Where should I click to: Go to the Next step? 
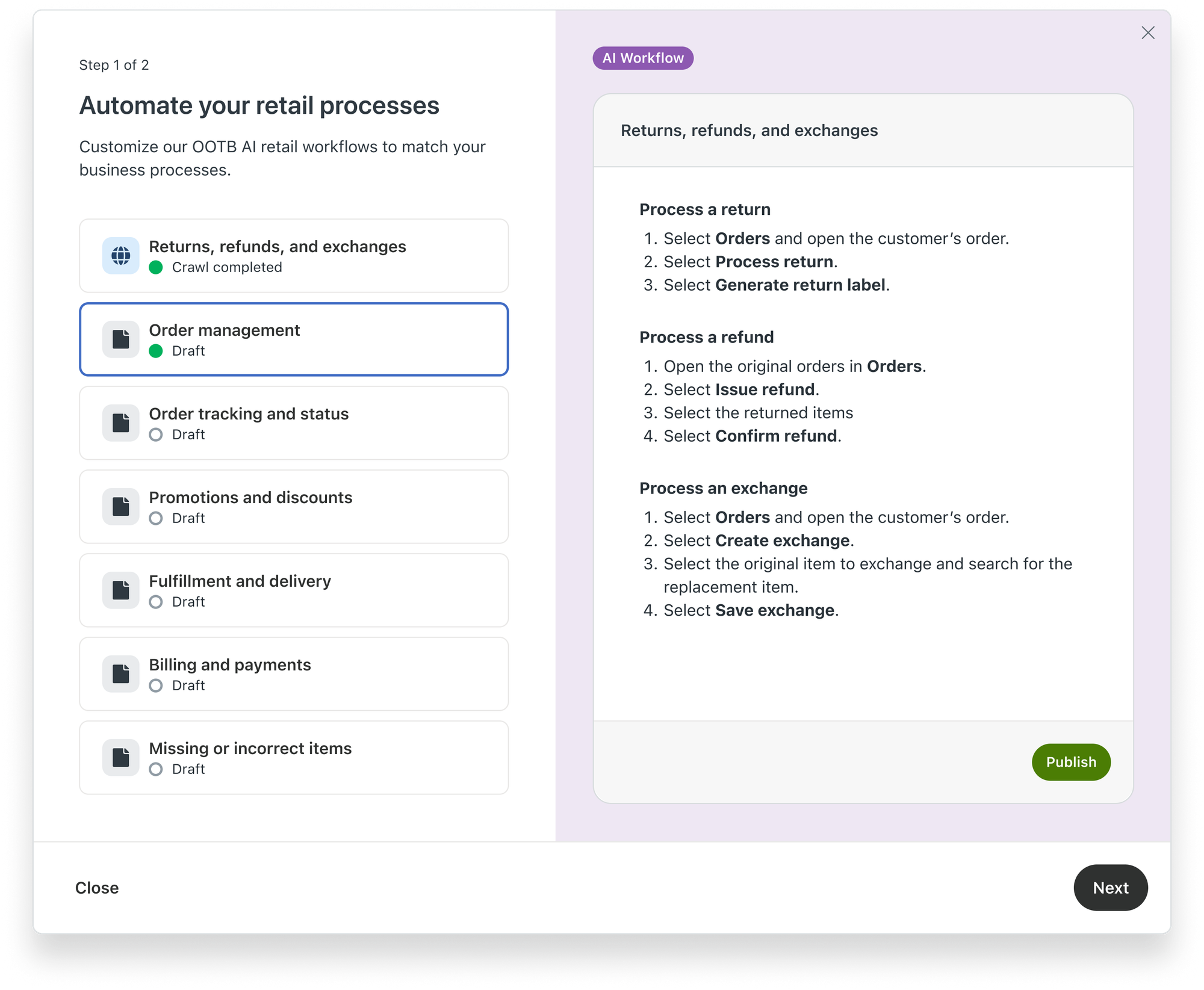[1111, 888]
